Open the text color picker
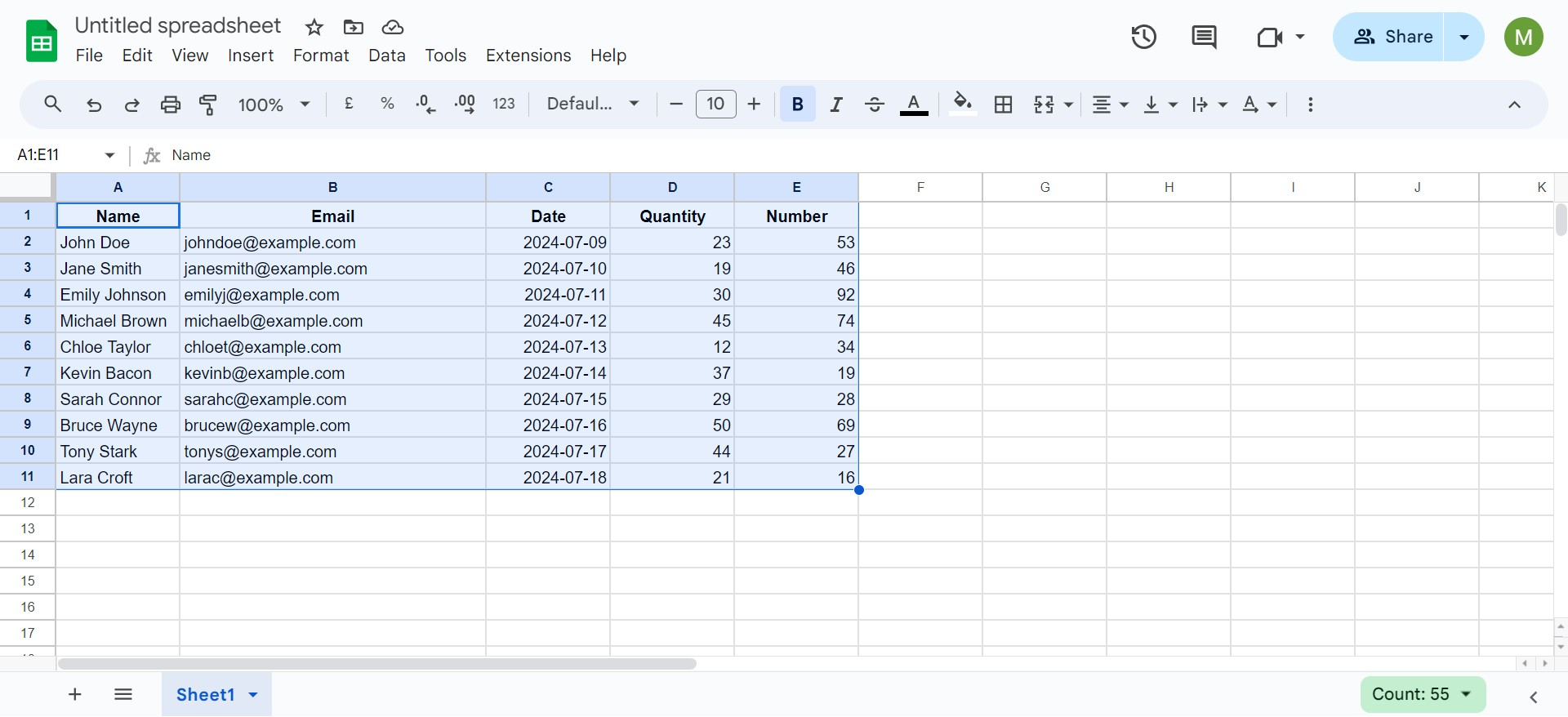Screen dimensions: 1568x717 pyautogui.click(x=914, y=105)
